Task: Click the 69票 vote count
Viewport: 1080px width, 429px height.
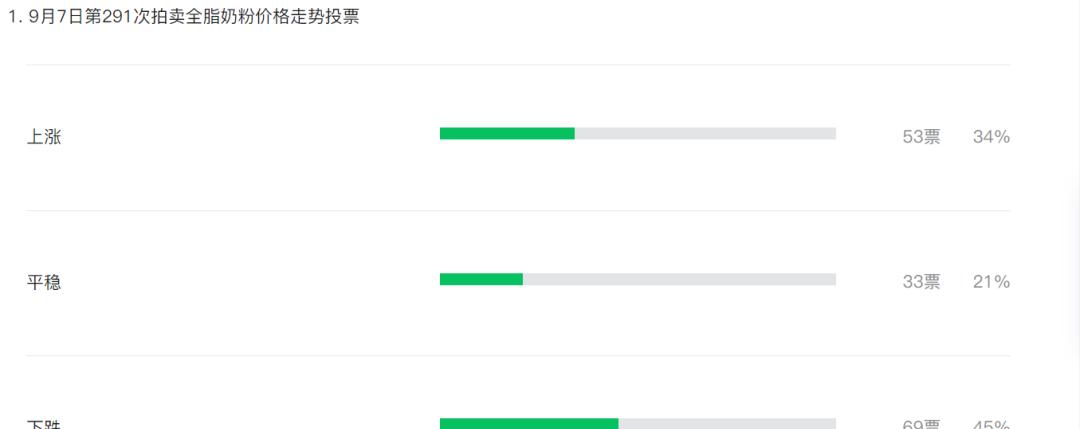Action: pos(922,425)
